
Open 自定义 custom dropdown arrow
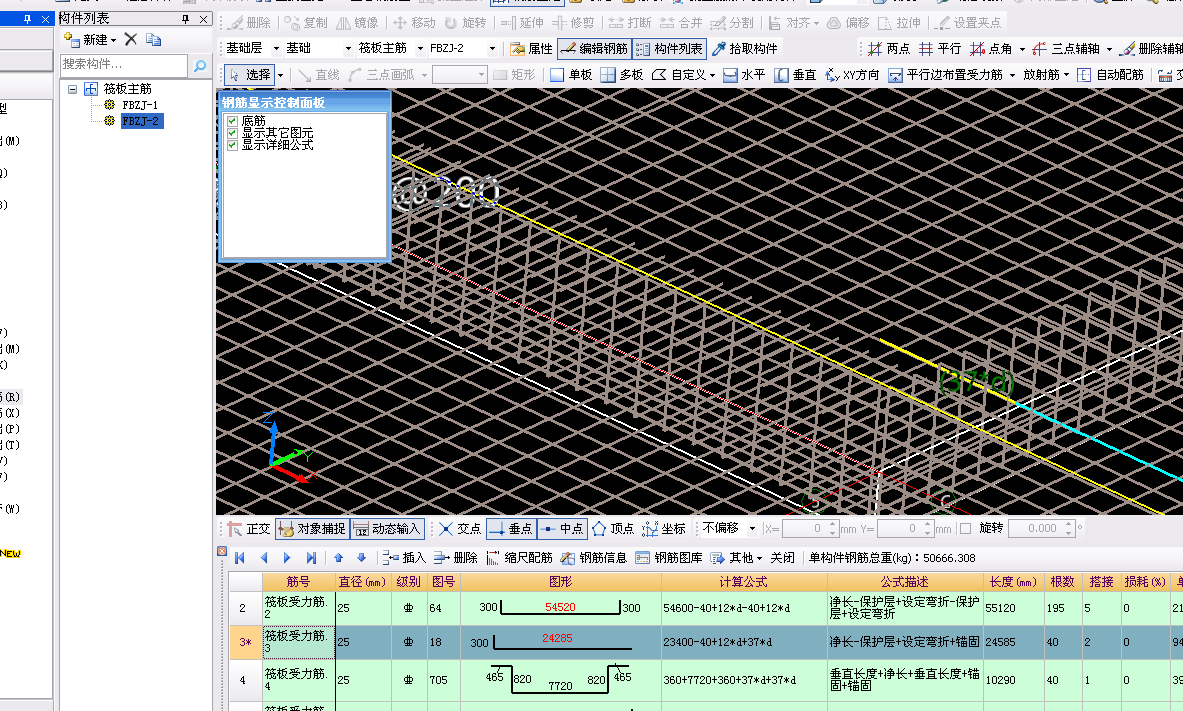pyautogui.click(x=712, y=75)
